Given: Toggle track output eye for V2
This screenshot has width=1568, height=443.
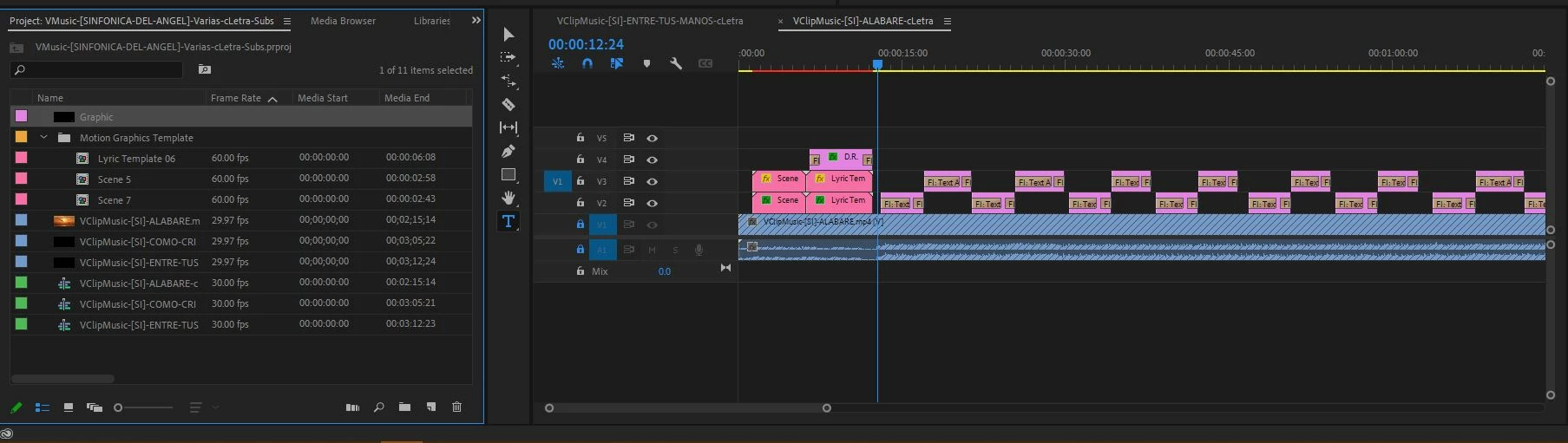Looking at the screenshot, I should tap(652, 203).
